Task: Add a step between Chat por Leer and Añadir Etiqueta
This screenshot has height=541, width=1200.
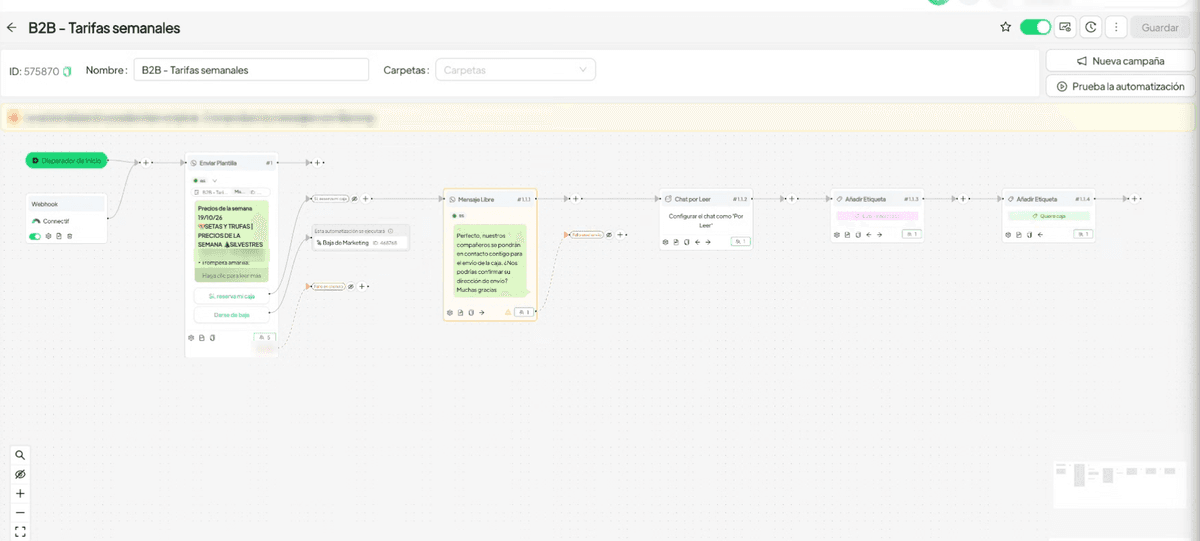Action: 792,199
